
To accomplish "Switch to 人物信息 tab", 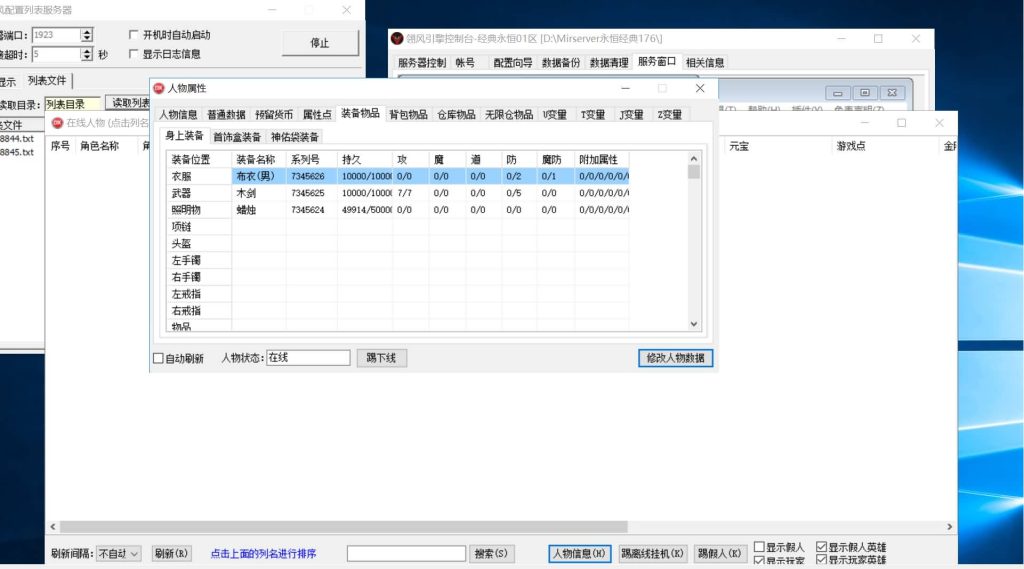I will [x=178, y=114].
